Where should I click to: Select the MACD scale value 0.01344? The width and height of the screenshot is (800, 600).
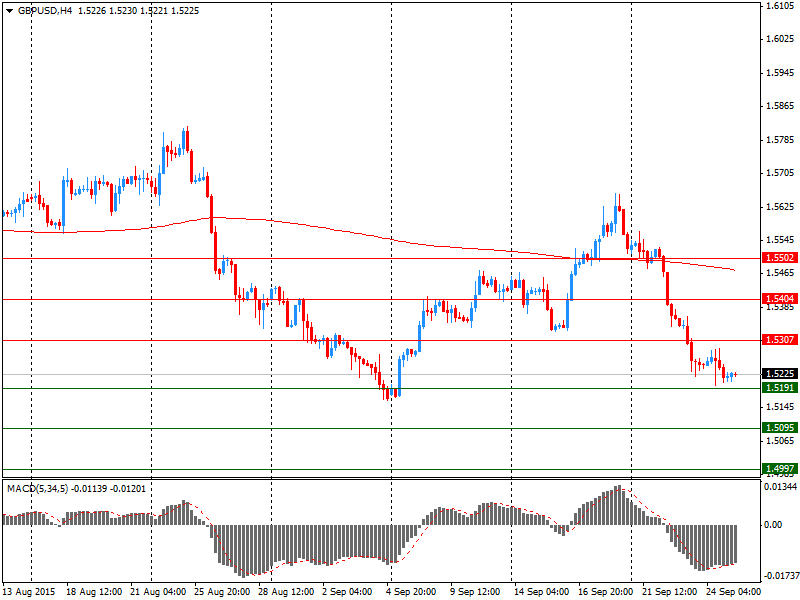tap(781, 487)
